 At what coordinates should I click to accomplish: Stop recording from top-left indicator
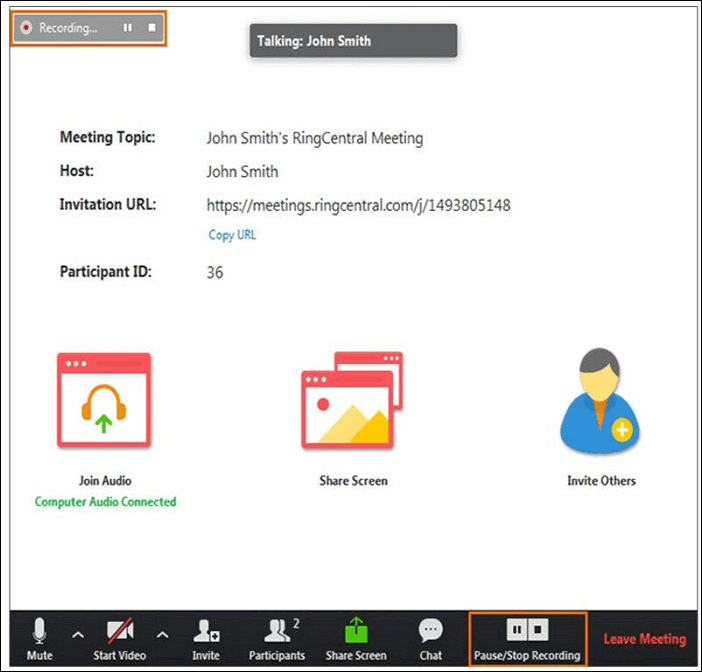click(x=151, y=28)
